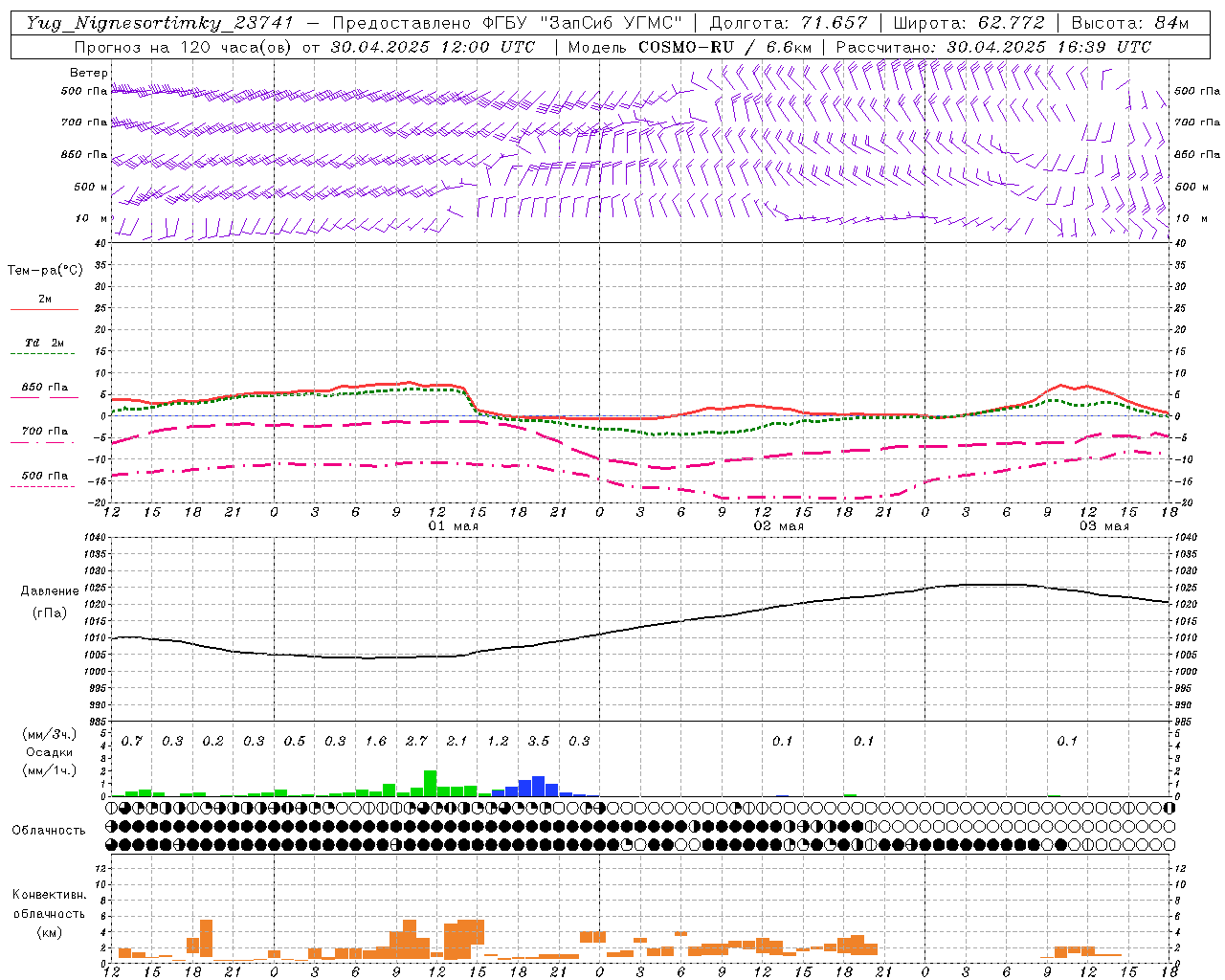The height and width of the screenshot is (980, 1225).
Task: Click the "Облачность" cloud cover label
Action: [49, 831]
